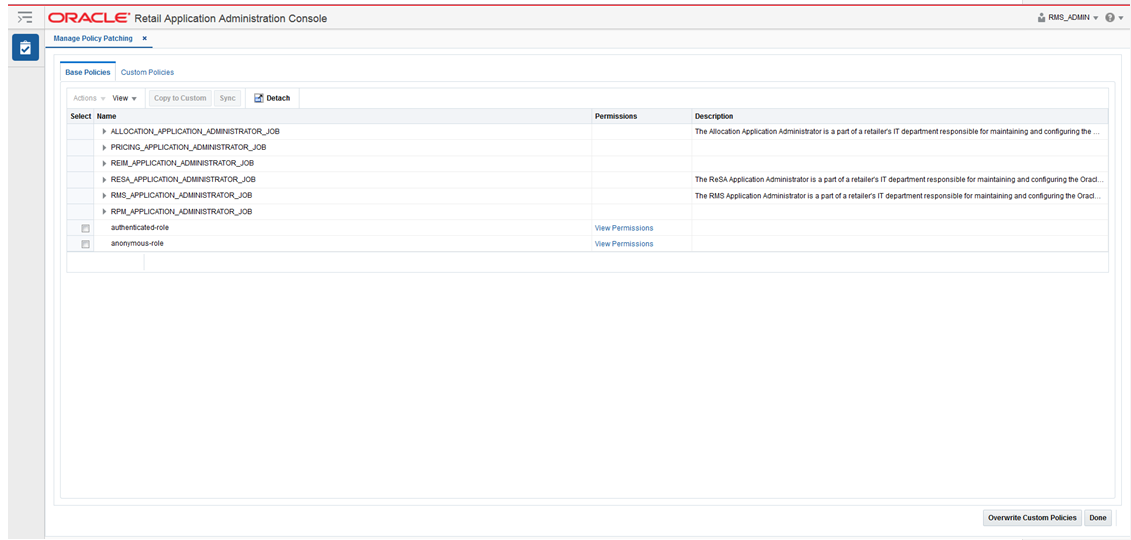Image resolution: width=1131 pixels, height=540 pixels.
Task: Check the anonymous-role checkbox
Action: coord(86,244)
